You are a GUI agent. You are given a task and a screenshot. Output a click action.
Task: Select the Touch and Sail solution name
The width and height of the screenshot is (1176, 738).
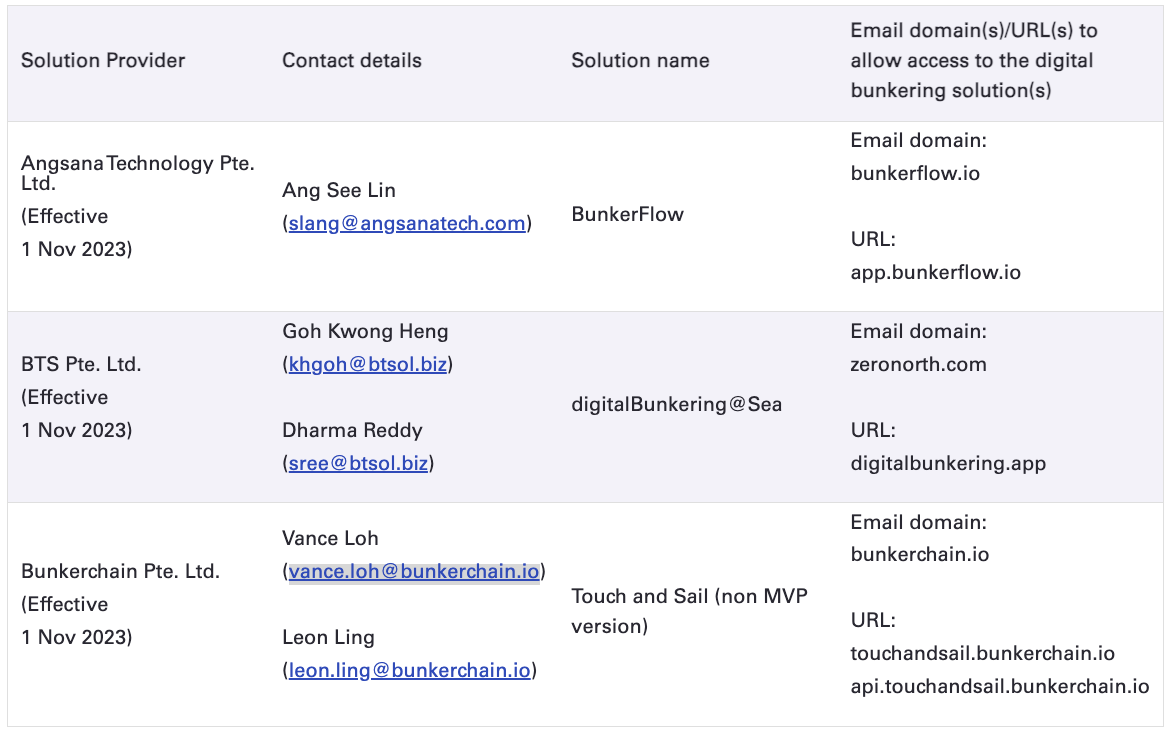689,597
